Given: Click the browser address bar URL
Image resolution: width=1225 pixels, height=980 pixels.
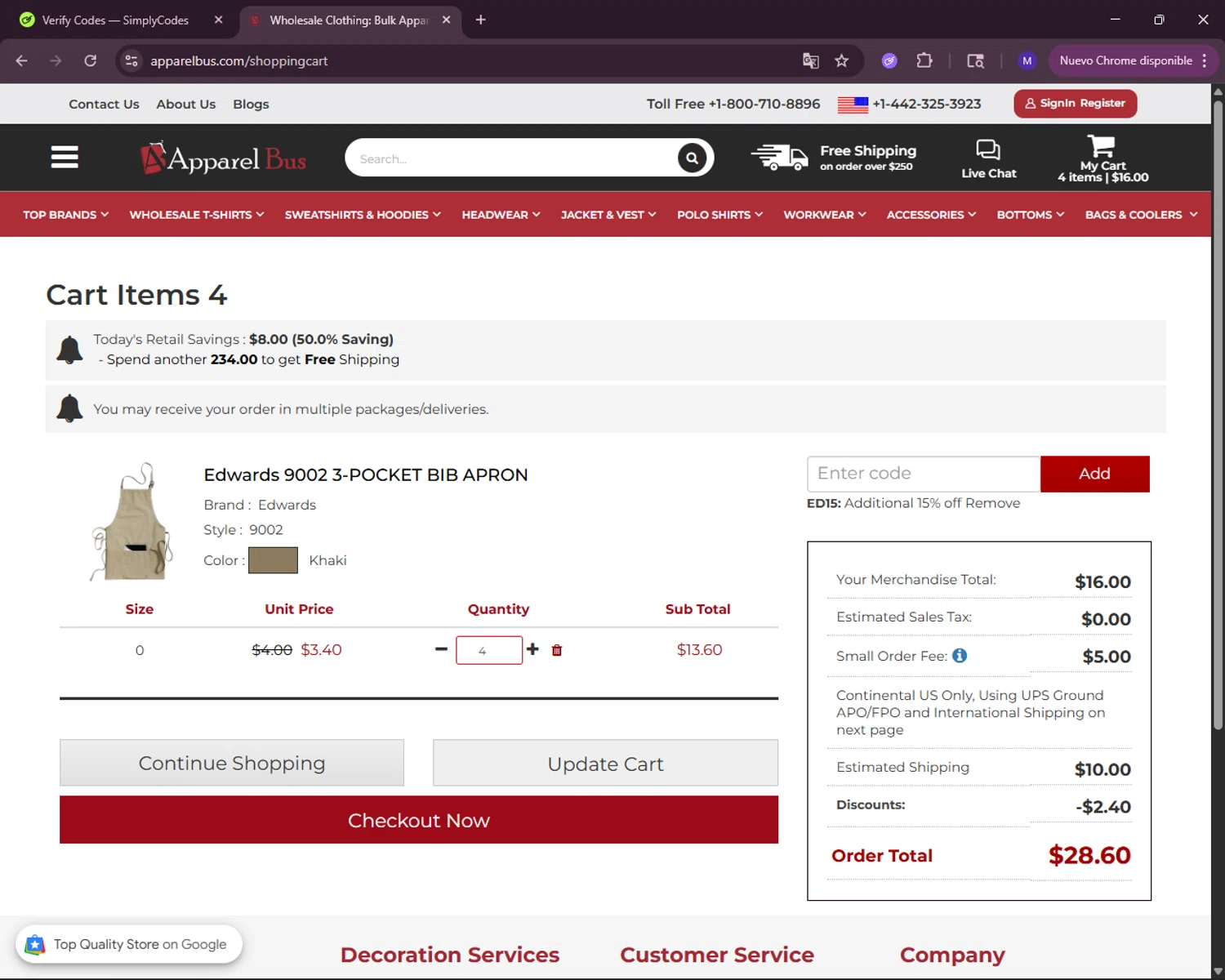Looking at the screenshot, I should coord(239,60).
